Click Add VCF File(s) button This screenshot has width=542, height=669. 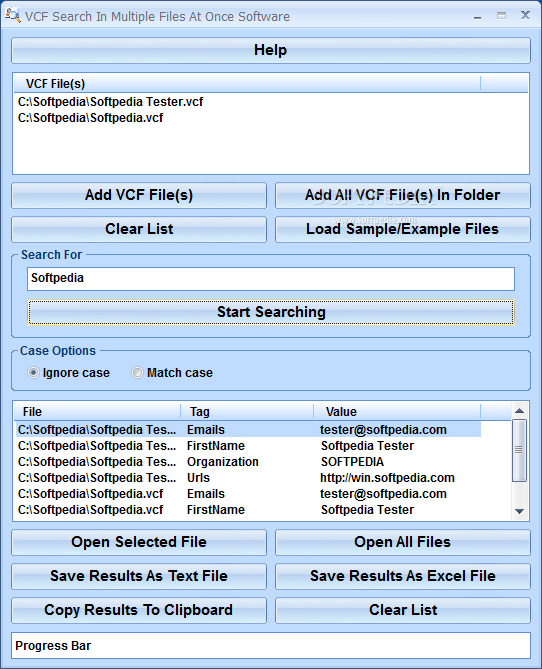(139, 195)
